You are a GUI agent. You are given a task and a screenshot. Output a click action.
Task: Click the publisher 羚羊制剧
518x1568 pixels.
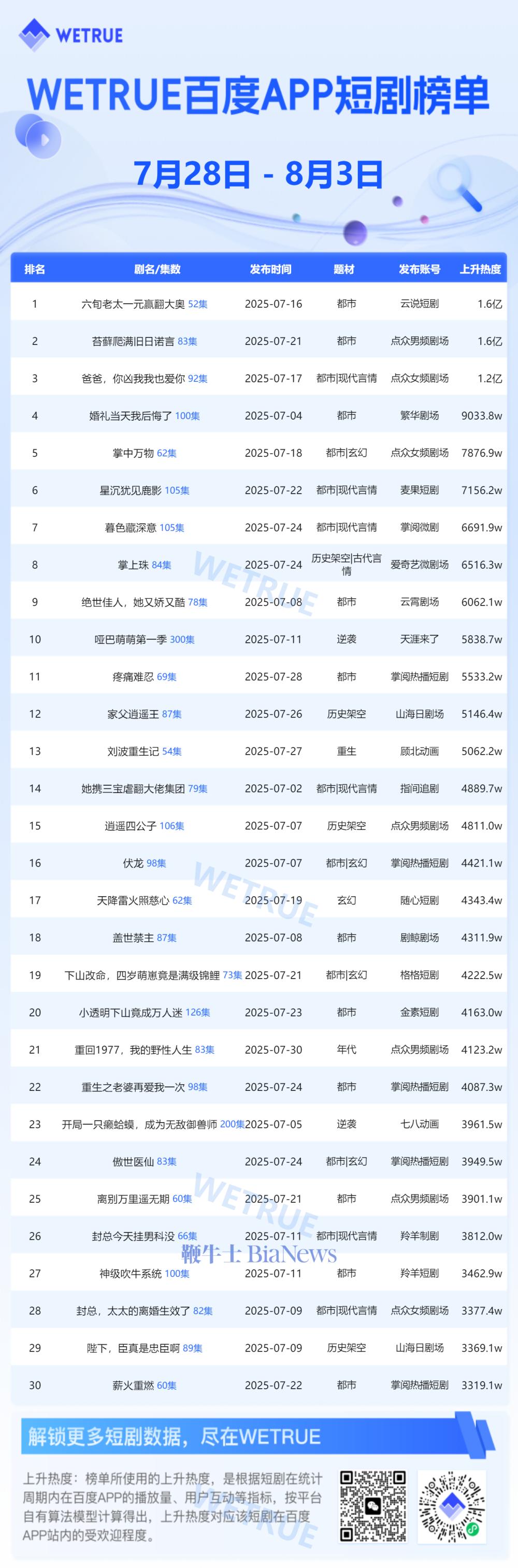tap(420, 1236)
